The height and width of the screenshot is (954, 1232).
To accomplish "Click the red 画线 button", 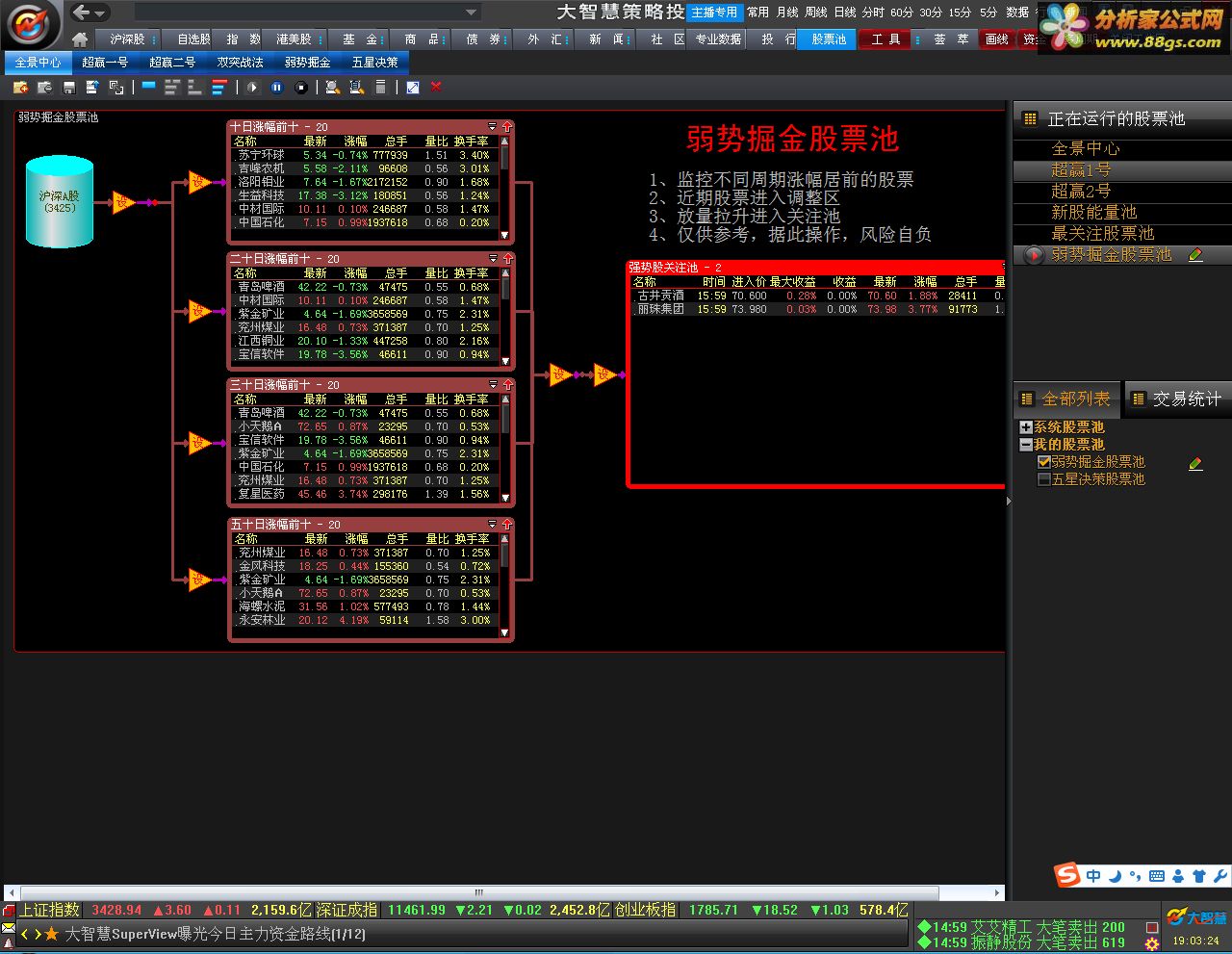I will [x=997, y=39].
